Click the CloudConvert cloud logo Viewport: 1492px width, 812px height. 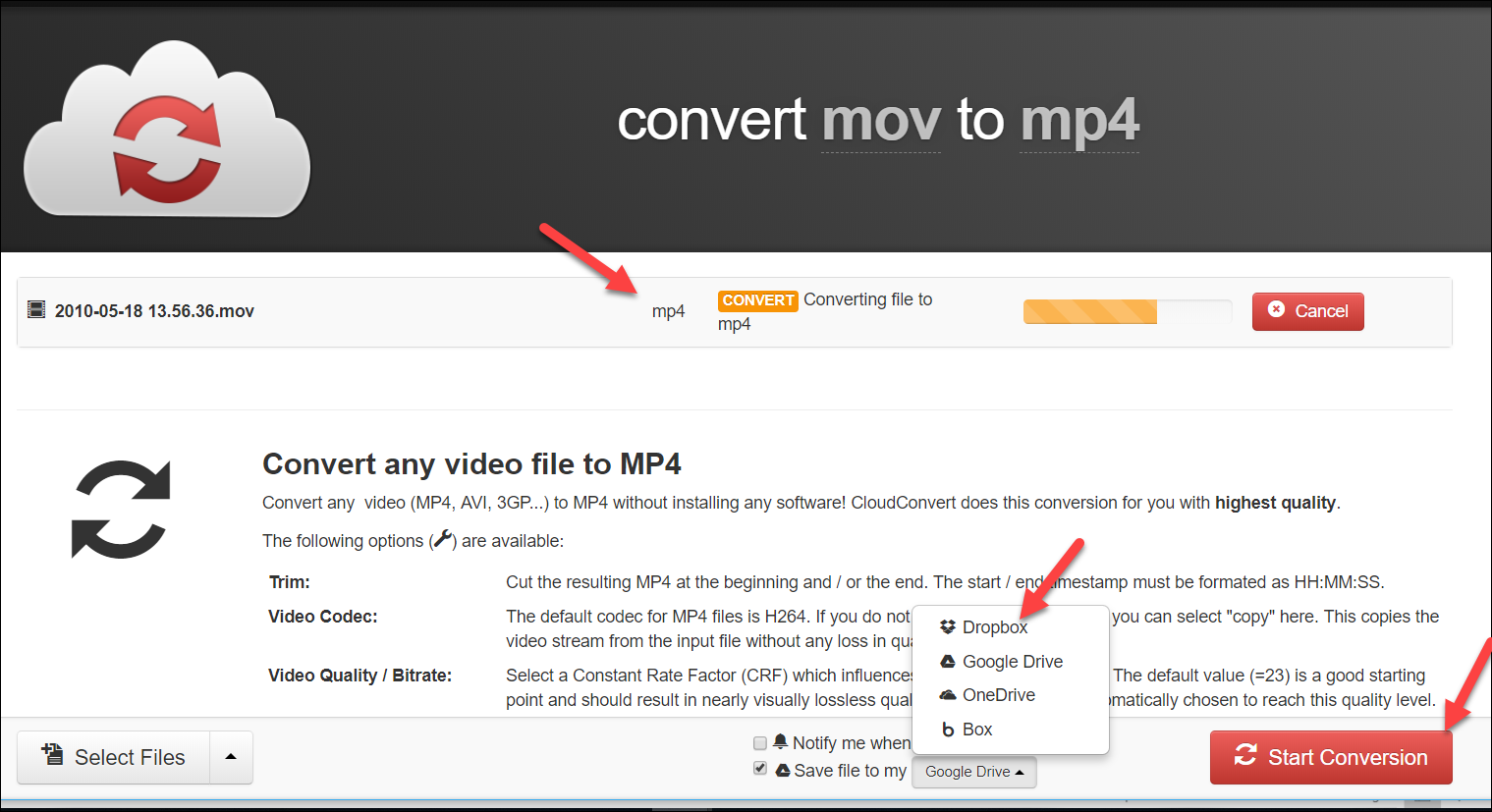pyautogui.click(x=167, y=129)
